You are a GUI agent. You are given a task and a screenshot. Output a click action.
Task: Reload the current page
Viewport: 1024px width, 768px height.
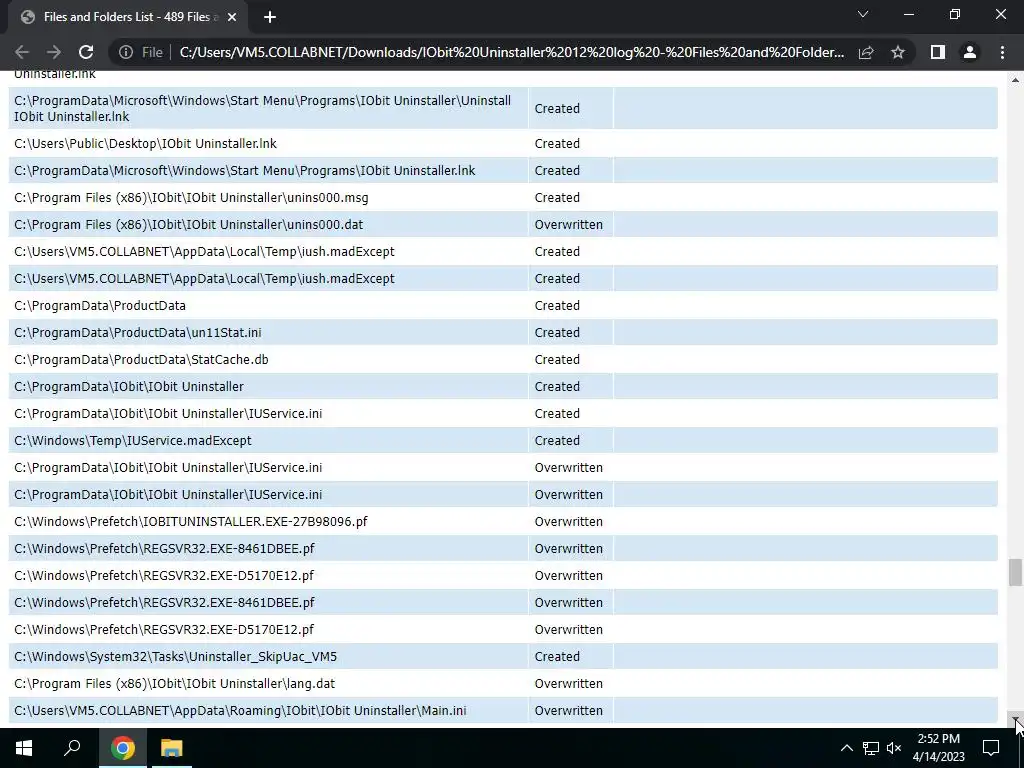click(x=86, y=52)
